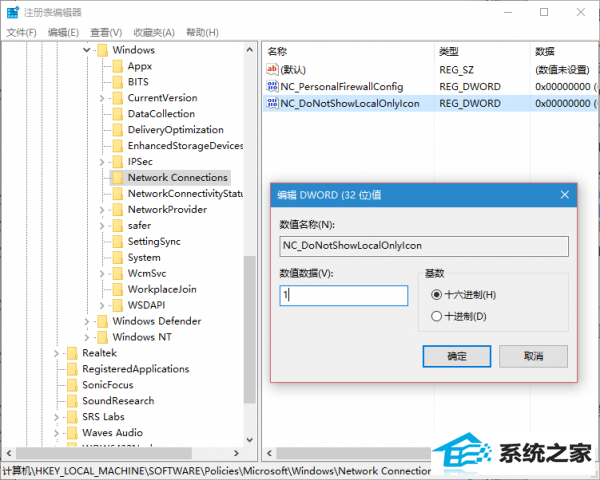The width and height of the screenshot is (600, 480).
Task: Expand the SRS Labs tree node
Action: (56, 417)
